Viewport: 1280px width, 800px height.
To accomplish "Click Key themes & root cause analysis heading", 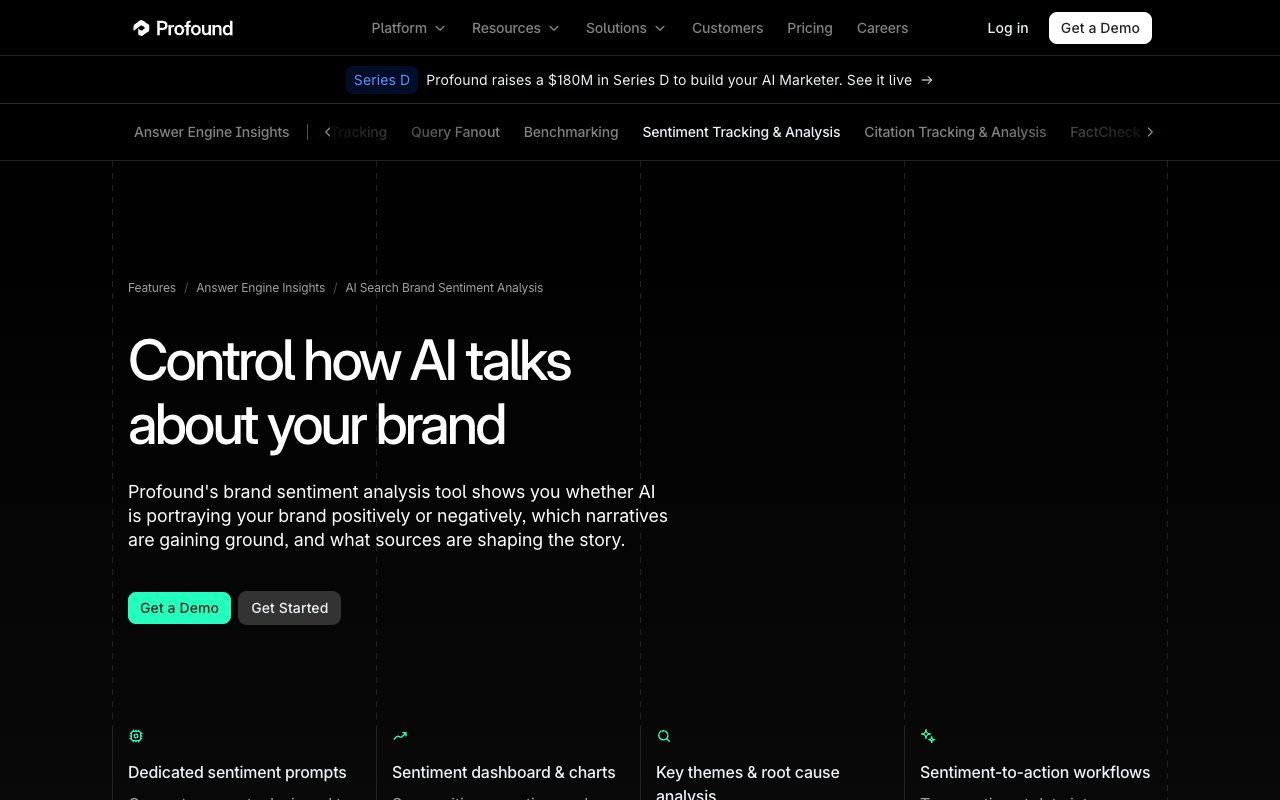I will pyautogui.click(x=748, y=783).
